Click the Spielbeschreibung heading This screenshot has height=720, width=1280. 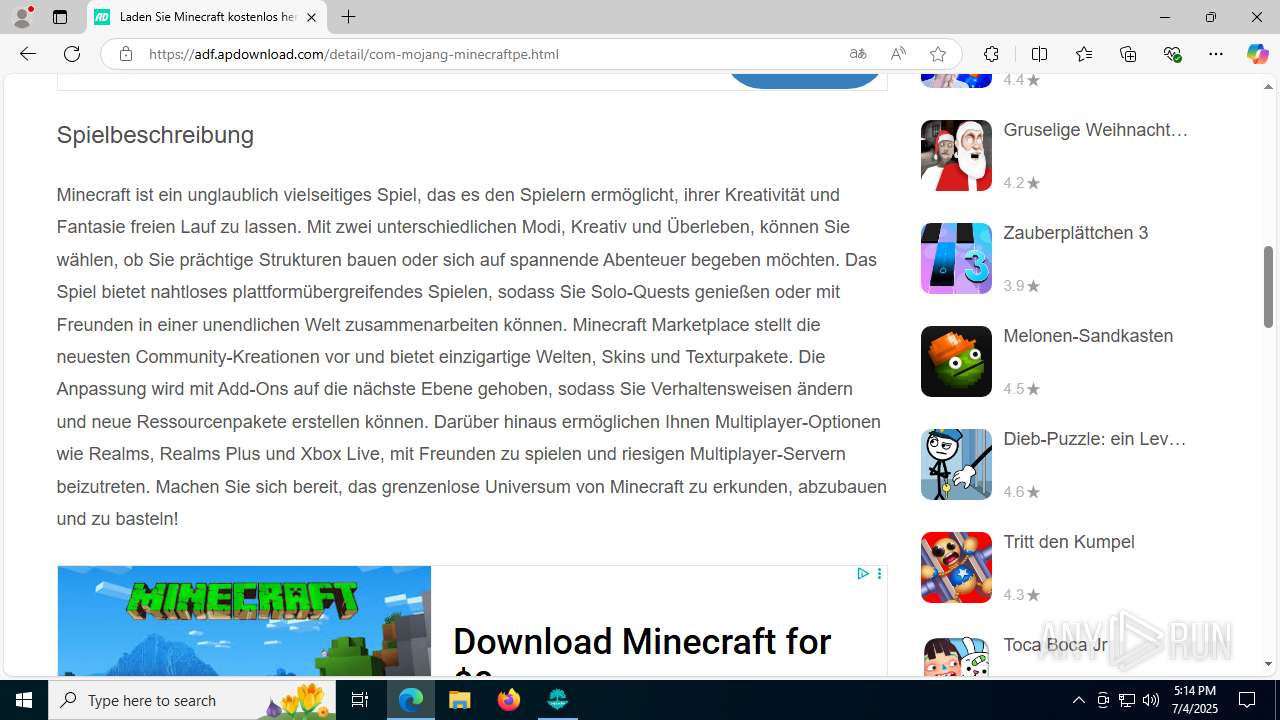pos(155,135)
